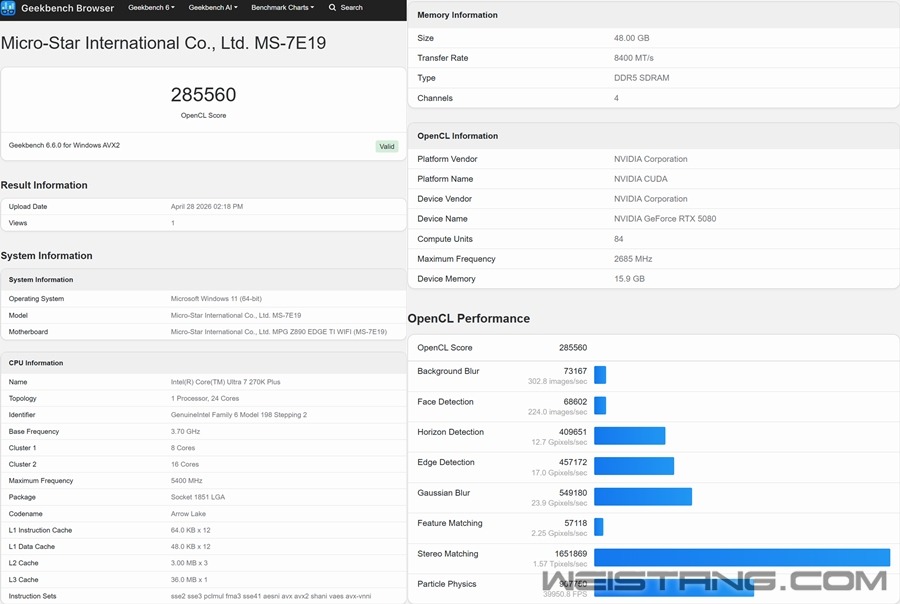Screen dimensions: 900x604
Task: Click the search magnifier icon
Action: 332,7
